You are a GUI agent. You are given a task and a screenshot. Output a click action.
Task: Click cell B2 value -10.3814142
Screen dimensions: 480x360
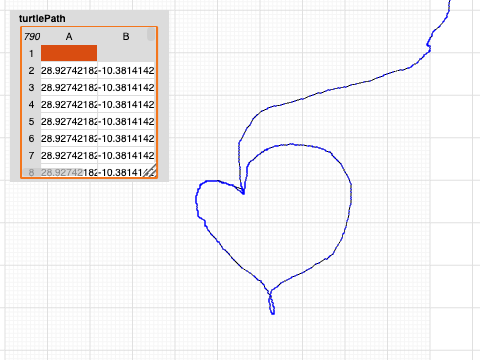point(126,70)
